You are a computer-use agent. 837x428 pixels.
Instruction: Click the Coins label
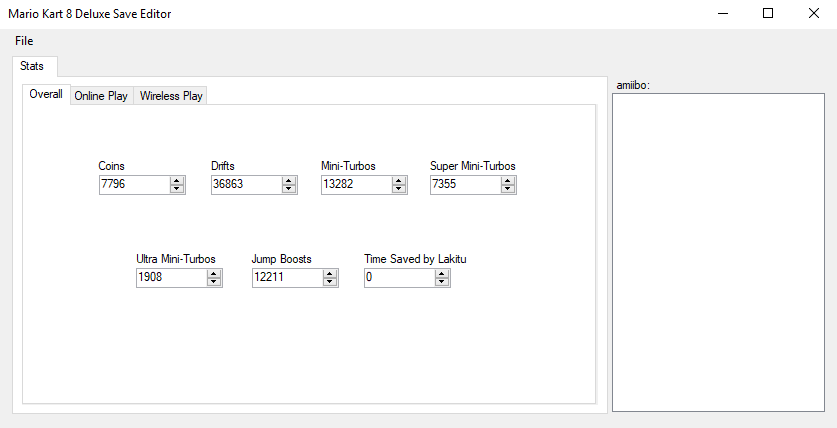112,166
